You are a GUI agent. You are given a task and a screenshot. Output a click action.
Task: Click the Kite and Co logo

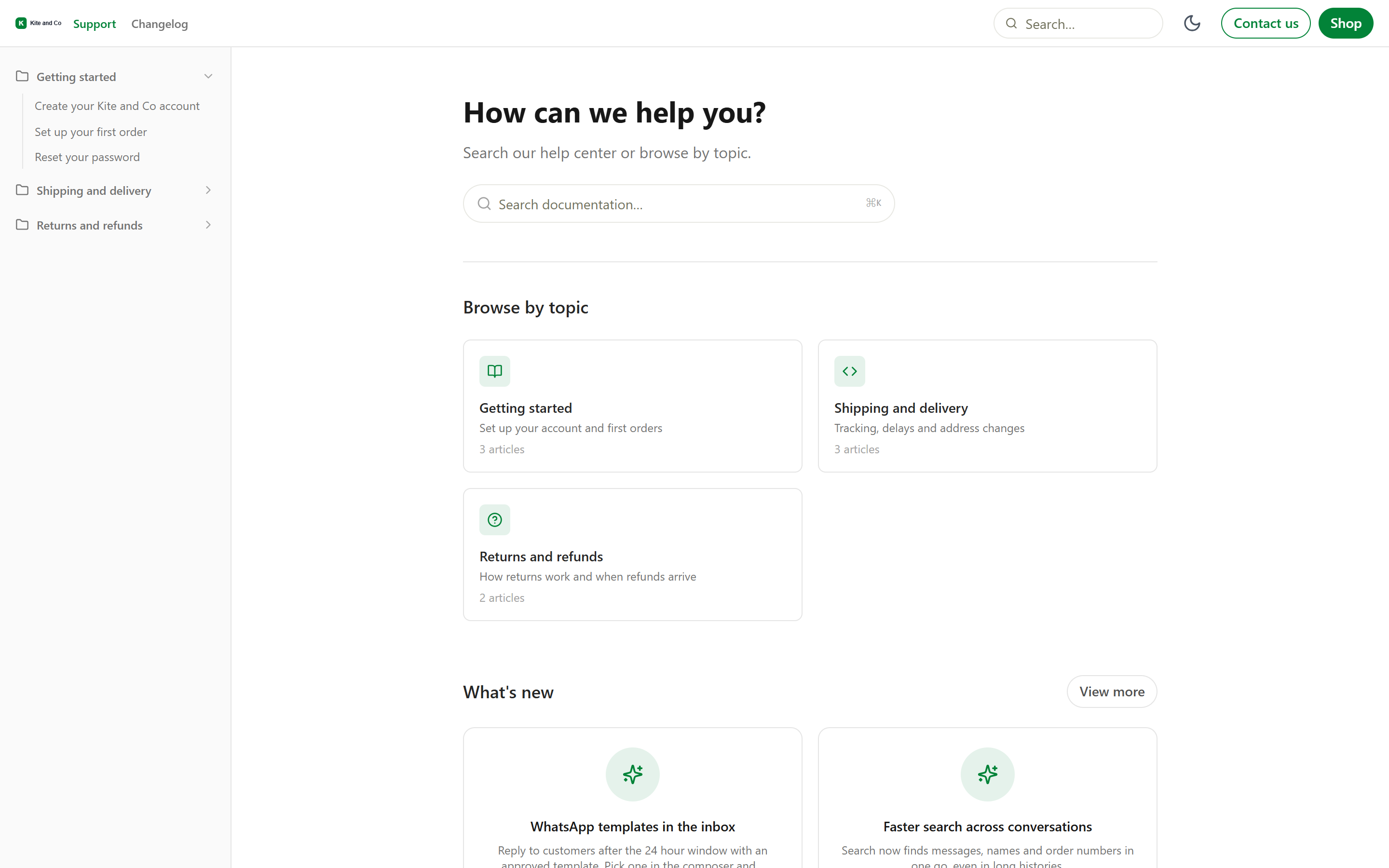point(39,23)
